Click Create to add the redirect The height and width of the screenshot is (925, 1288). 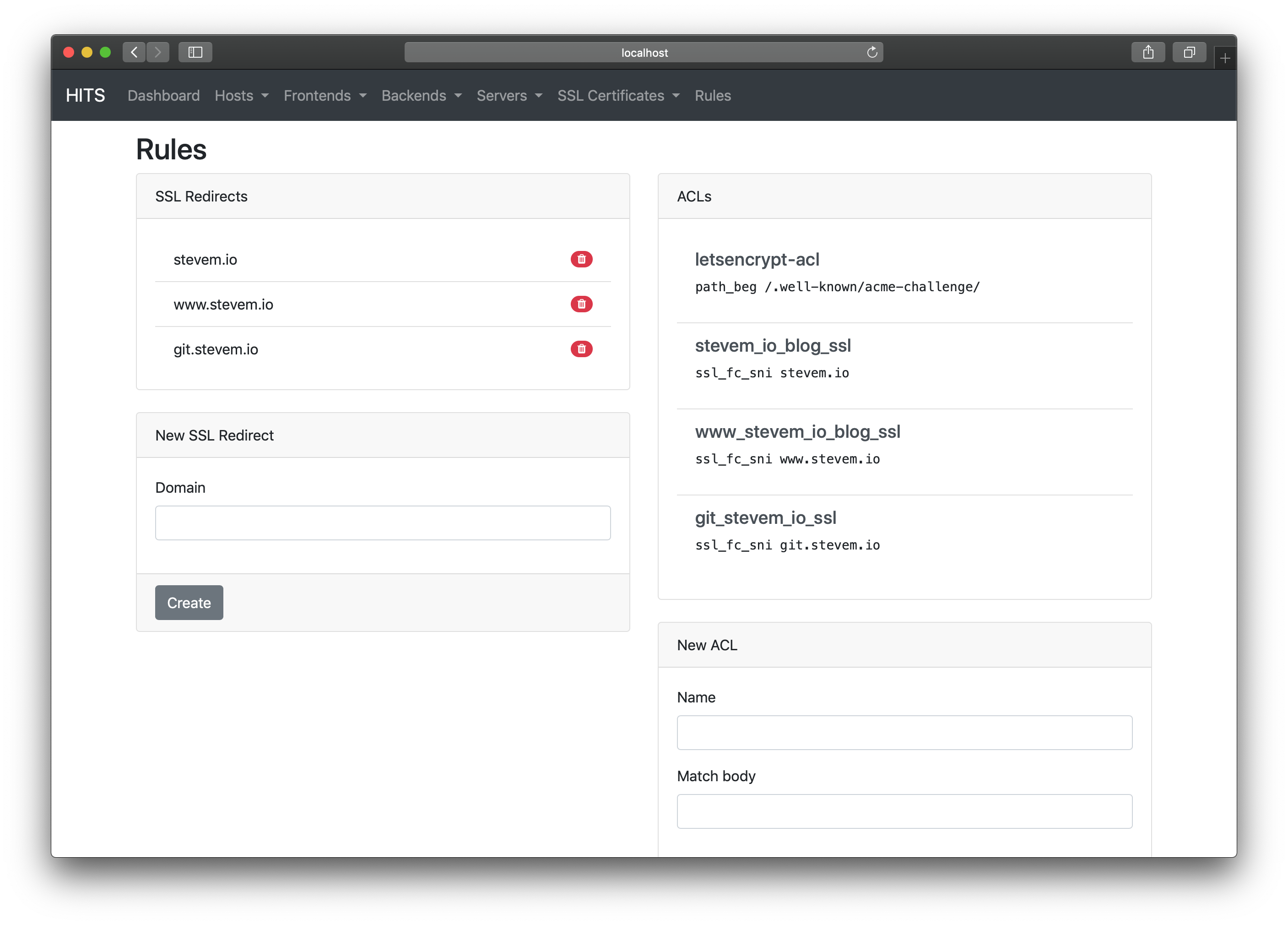pyautogui.click(x=189, y=603)
